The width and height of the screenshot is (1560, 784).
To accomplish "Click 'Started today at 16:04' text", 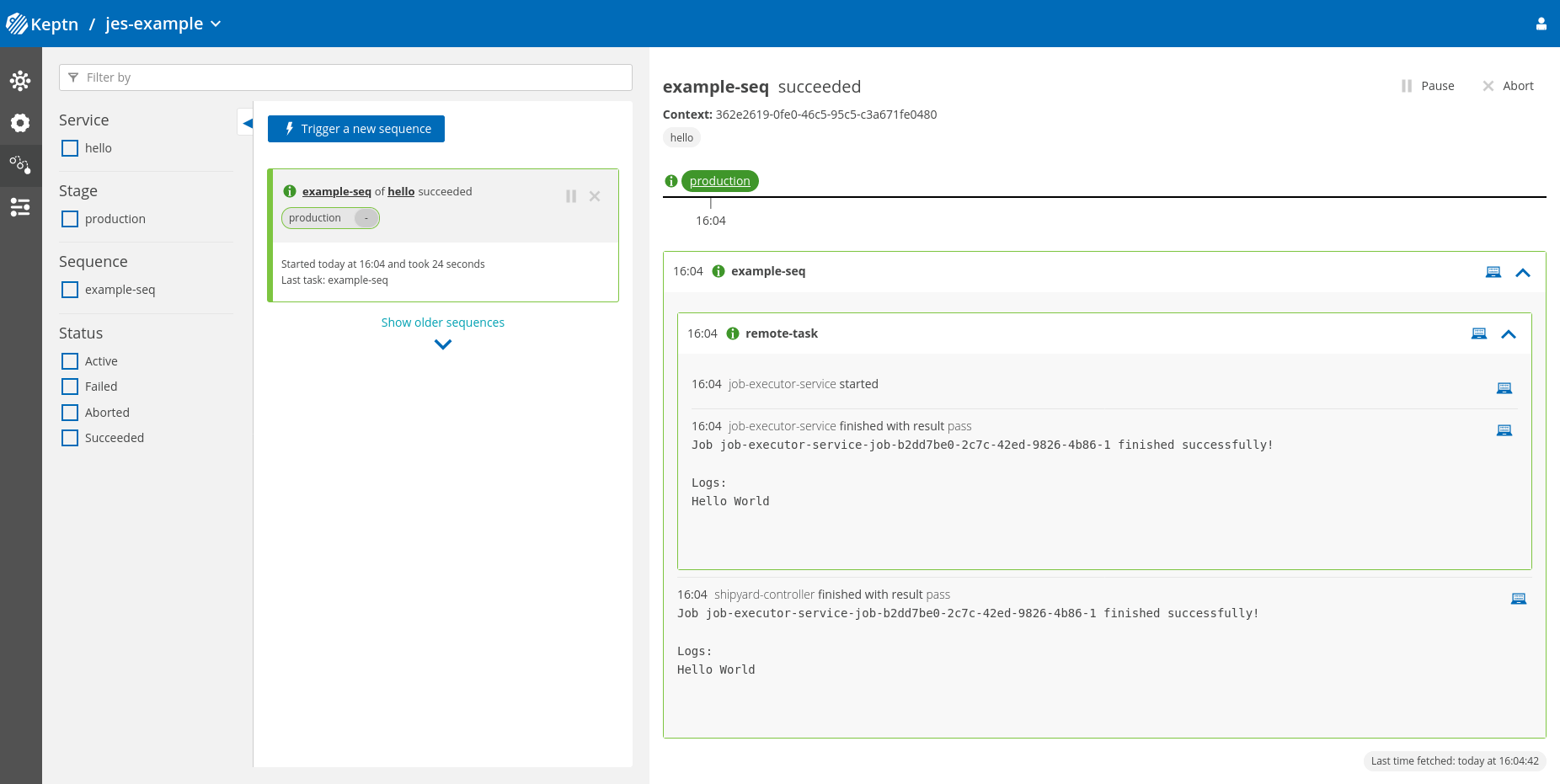I will pyautogui.click(x=383, y=264).
